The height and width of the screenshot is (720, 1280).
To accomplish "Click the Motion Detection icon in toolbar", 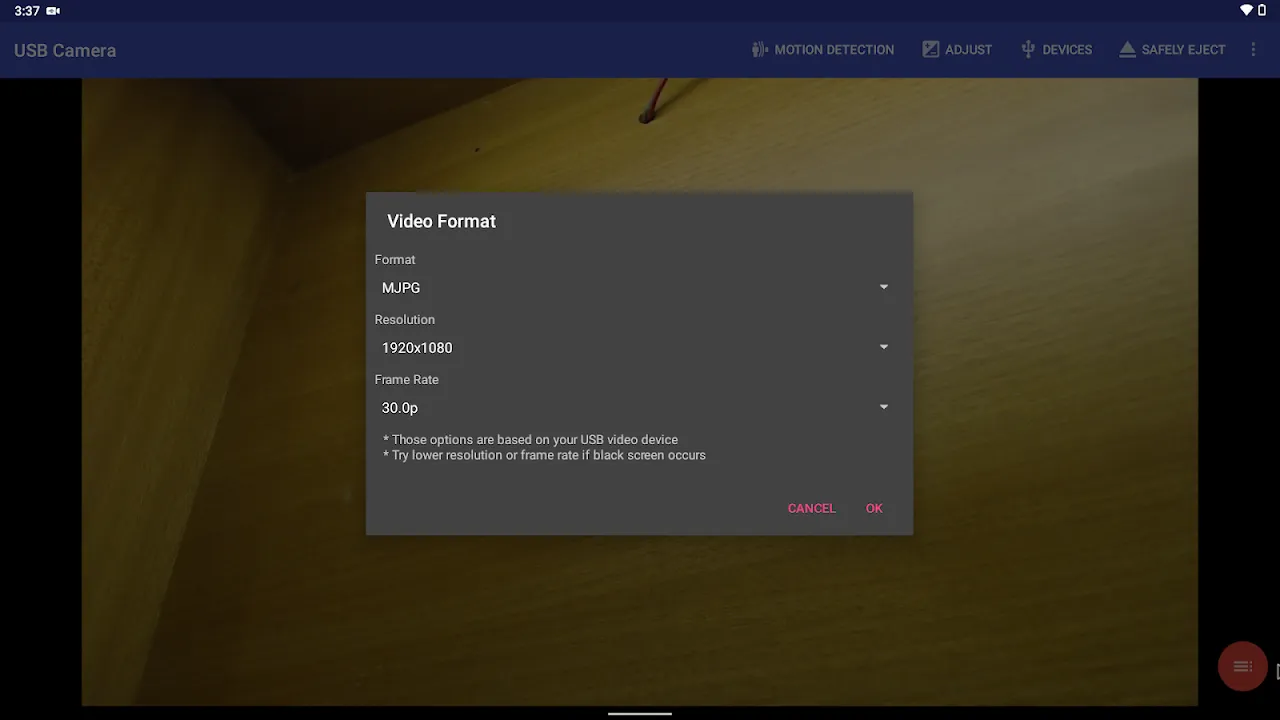I will 760,49.
